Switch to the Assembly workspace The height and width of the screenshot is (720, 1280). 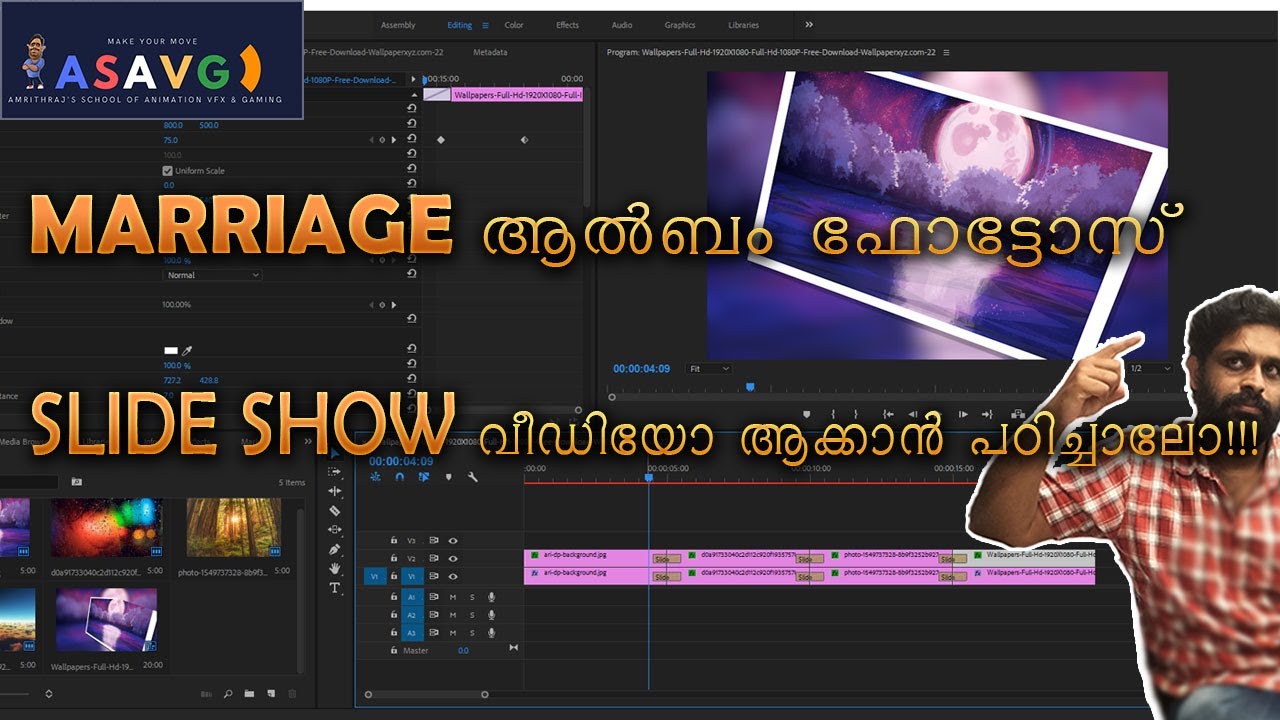(398, 25)
